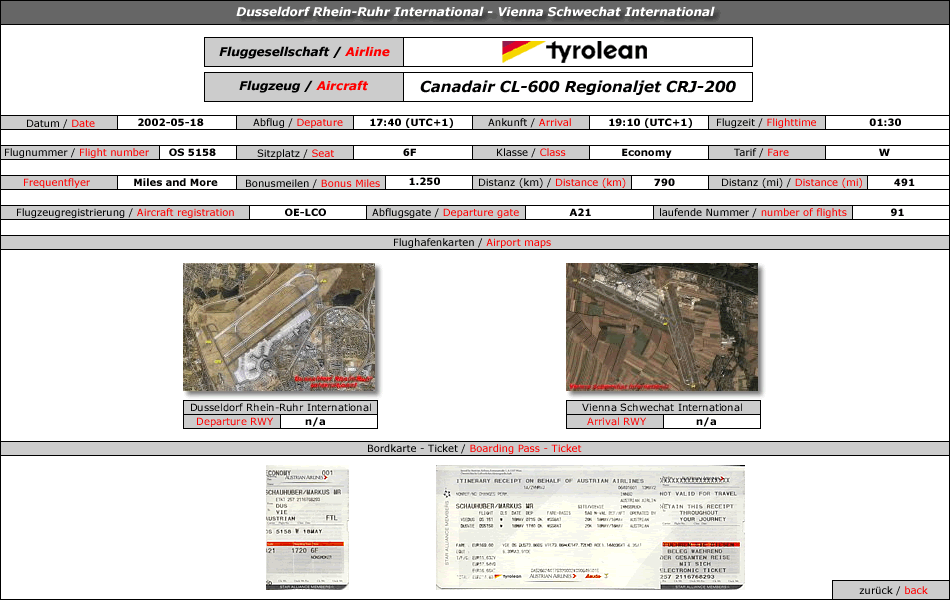This screenshot has height=600, width=950.
Task: Click the page title route header
Action: coord(475,12)
